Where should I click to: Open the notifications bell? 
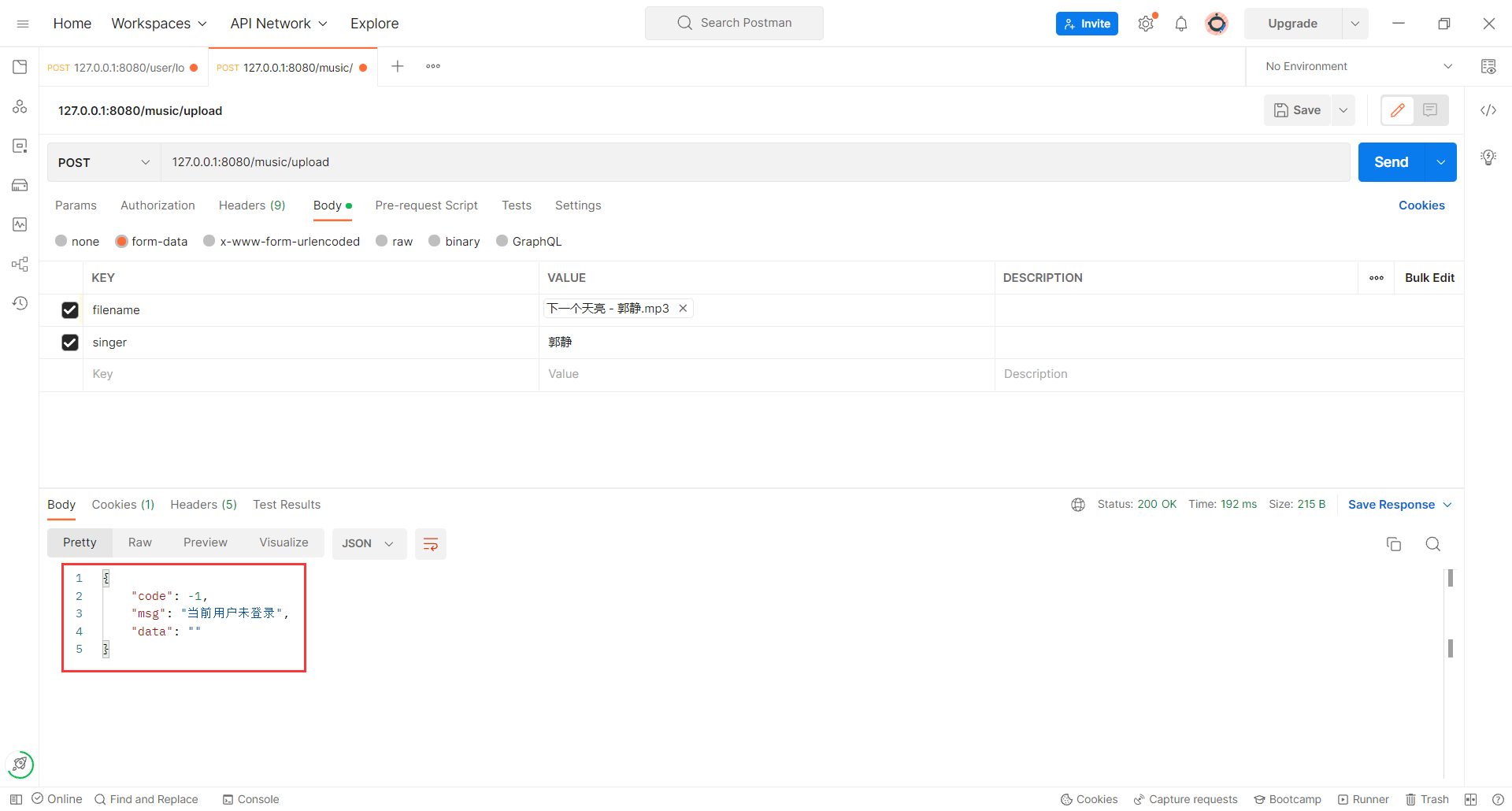point(1181,24)
